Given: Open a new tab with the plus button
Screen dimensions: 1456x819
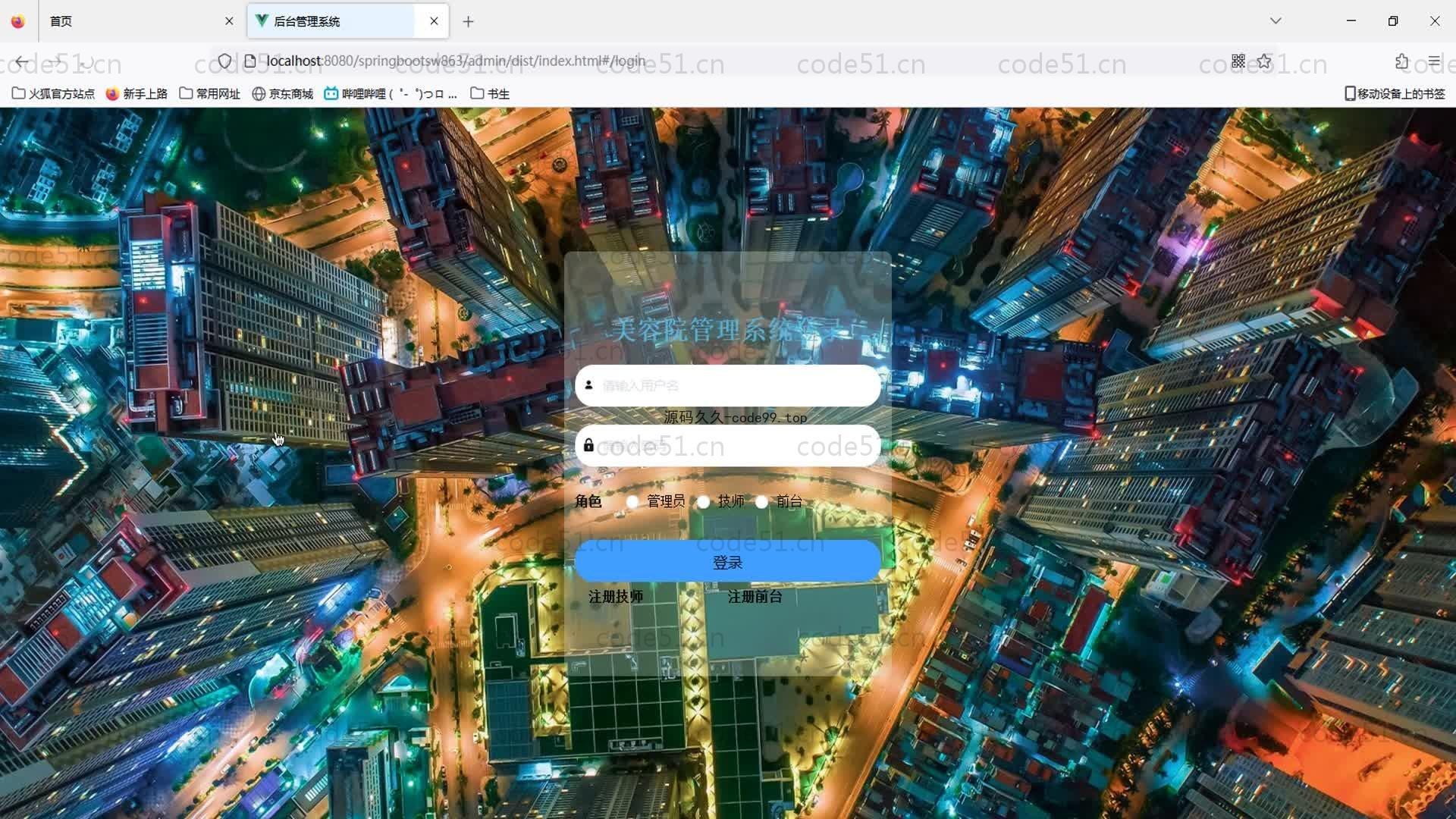Looking at the screenshot, I should tap(468, 22).
